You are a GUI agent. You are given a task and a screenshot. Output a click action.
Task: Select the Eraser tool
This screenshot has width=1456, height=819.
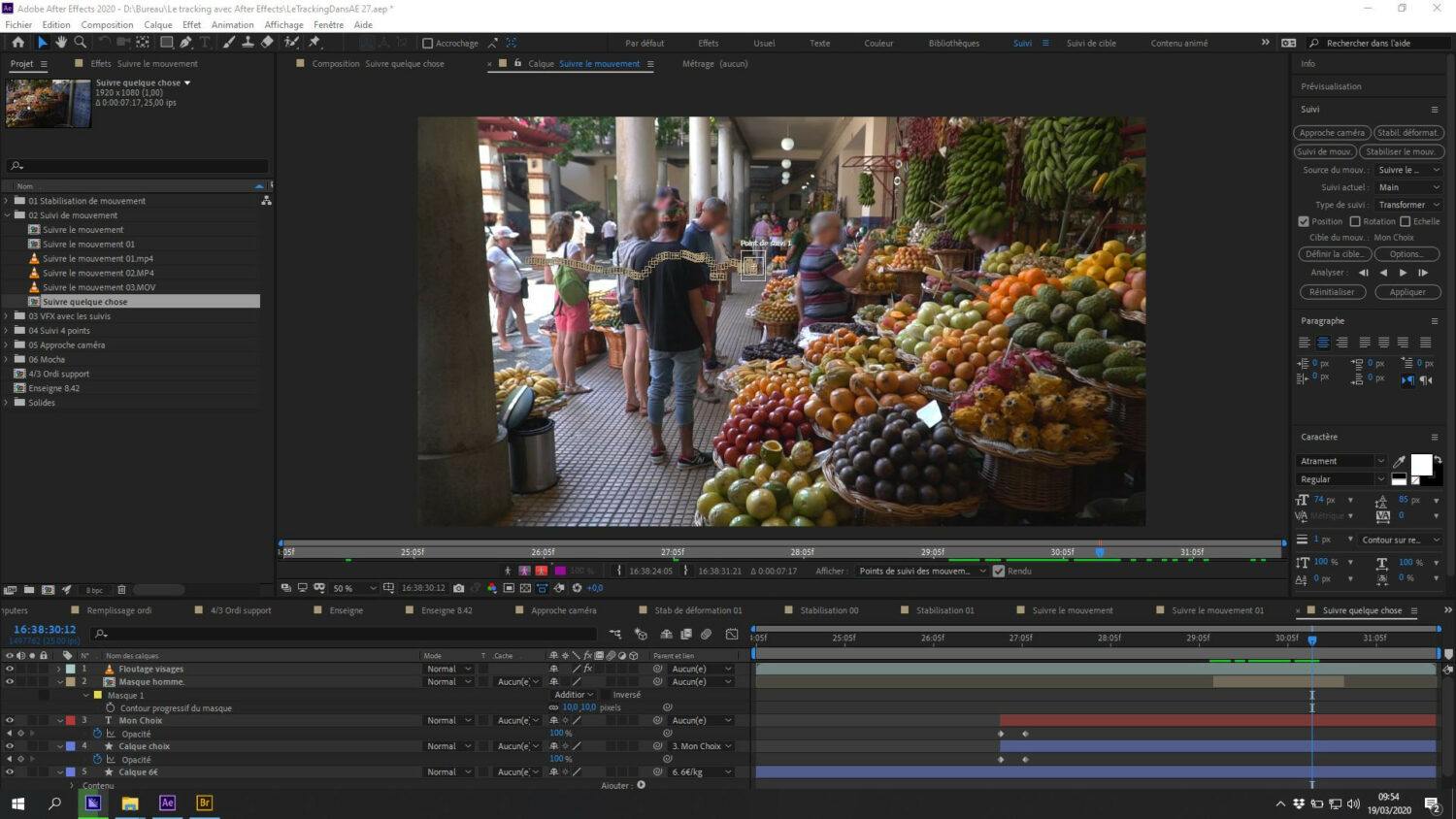[x=267, y=43]
